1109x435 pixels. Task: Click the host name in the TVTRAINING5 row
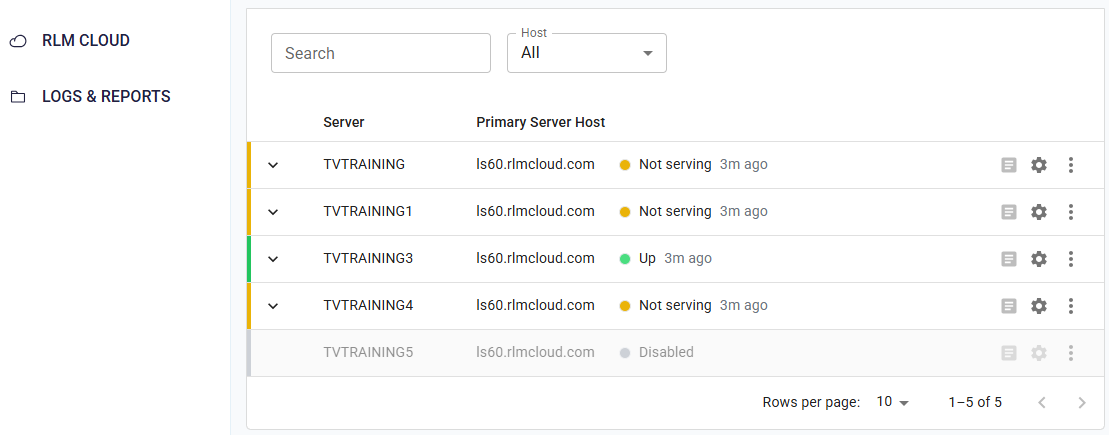pos(535,352)
